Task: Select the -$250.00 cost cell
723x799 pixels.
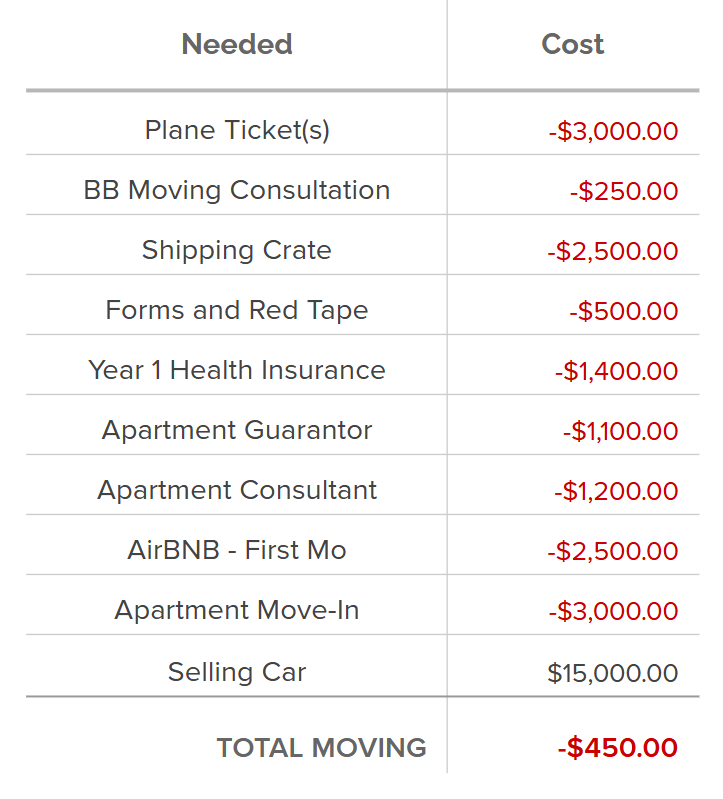Action: point(624,191)
